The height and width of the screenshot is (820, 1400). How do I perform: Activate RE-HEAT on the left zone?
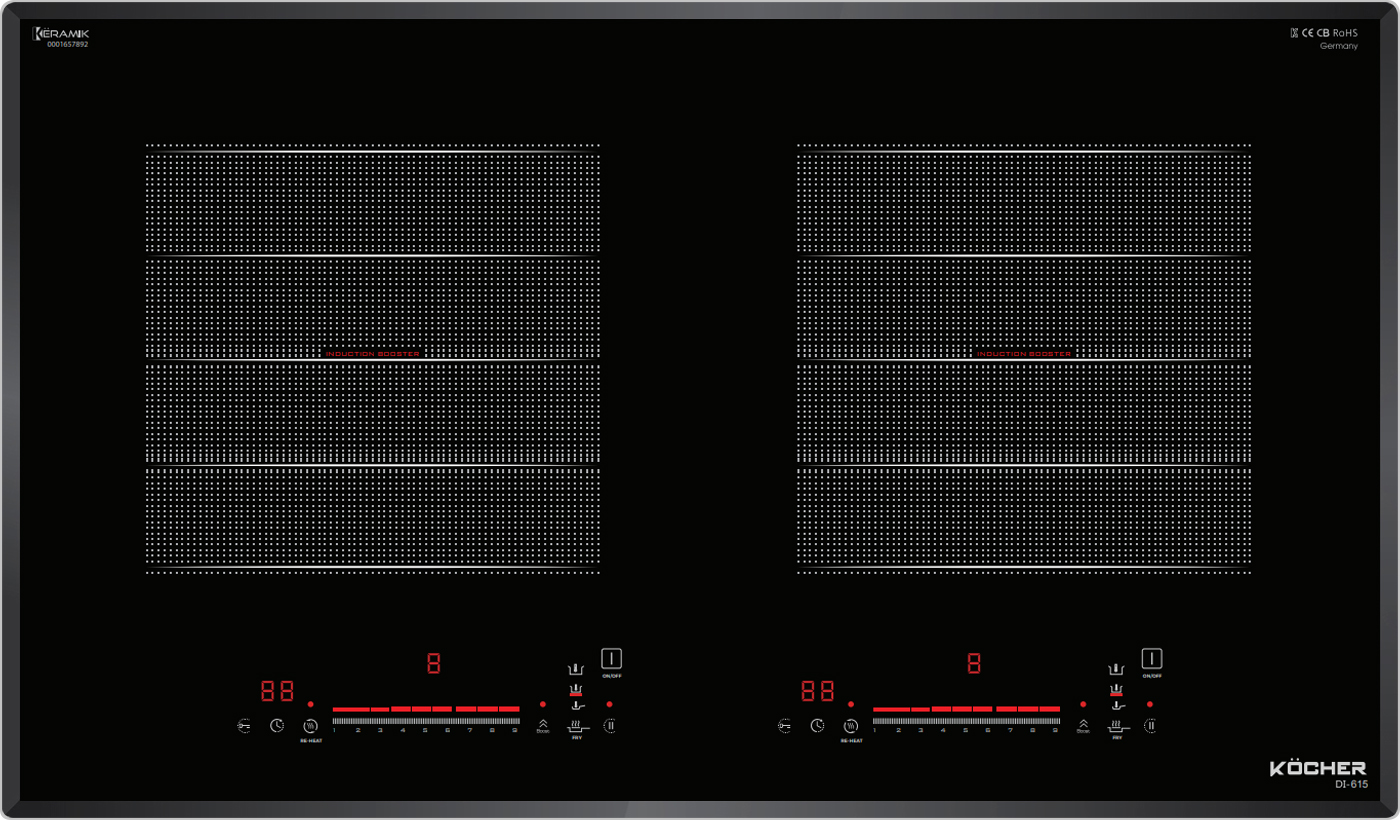tap(310, 726)
